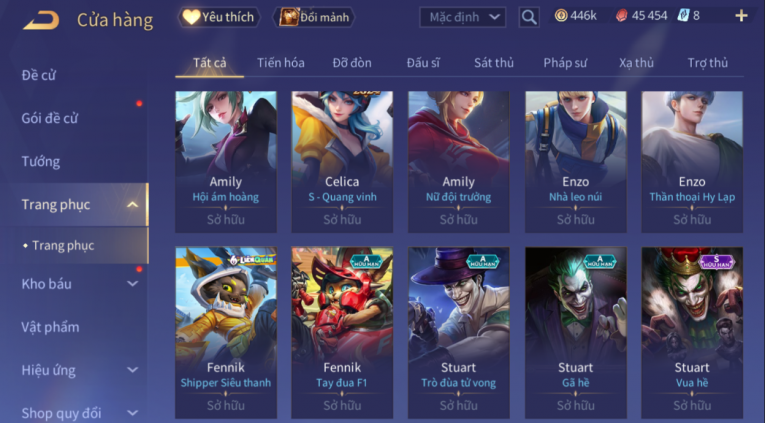Screen dimensions: 765x423
Task: Open Yêu thích favorites heart button
Action: click(x=218, y=18)
